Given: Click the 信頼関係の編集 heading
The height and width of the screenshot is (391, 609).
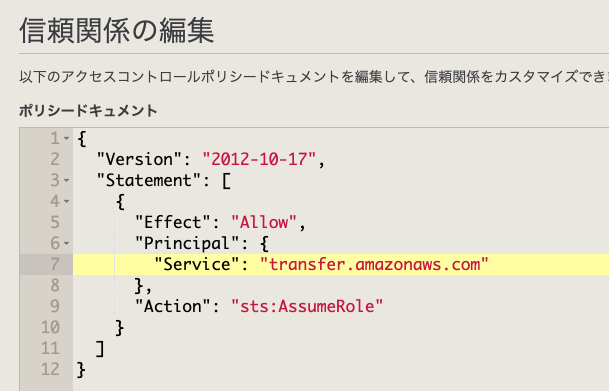Looking at the screenshot, I should click(x=117, y=30).
